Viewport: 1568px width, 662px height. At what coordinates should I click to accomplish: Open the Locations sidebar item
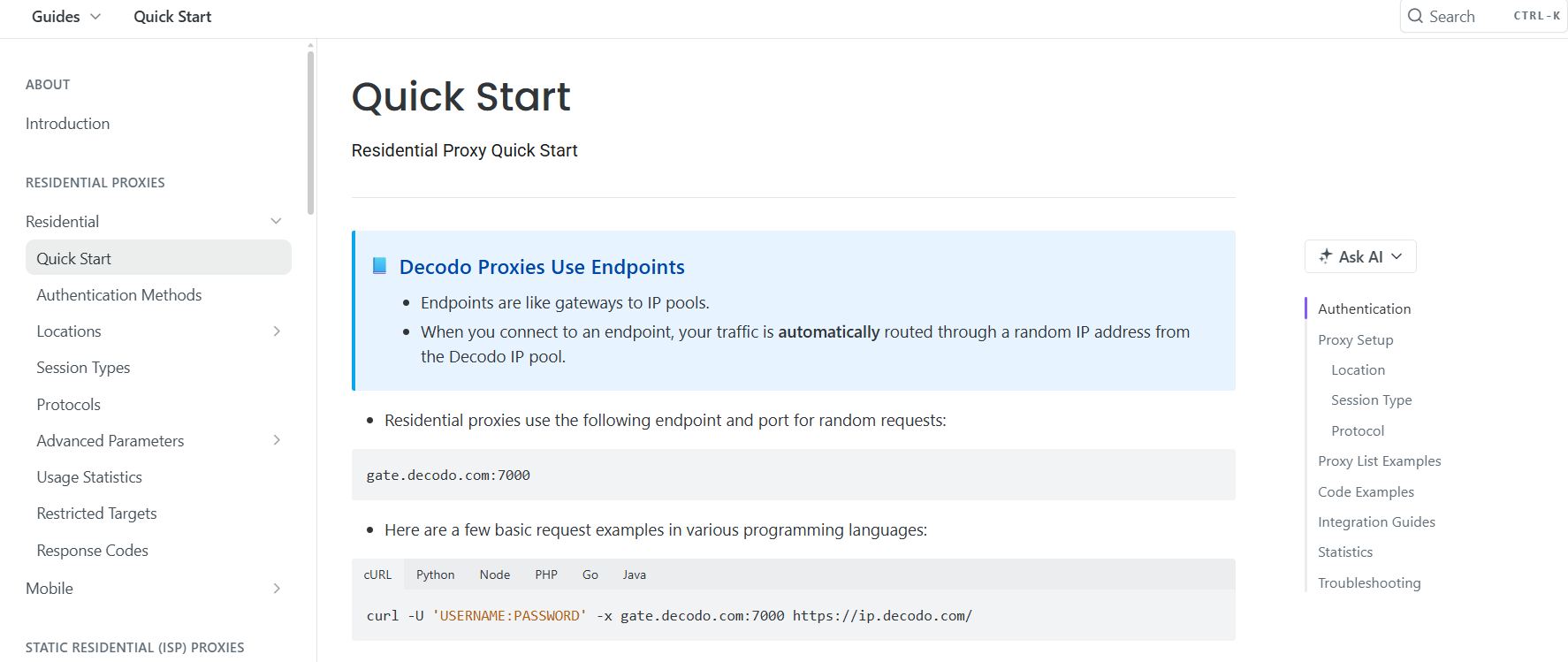[69, 331]
